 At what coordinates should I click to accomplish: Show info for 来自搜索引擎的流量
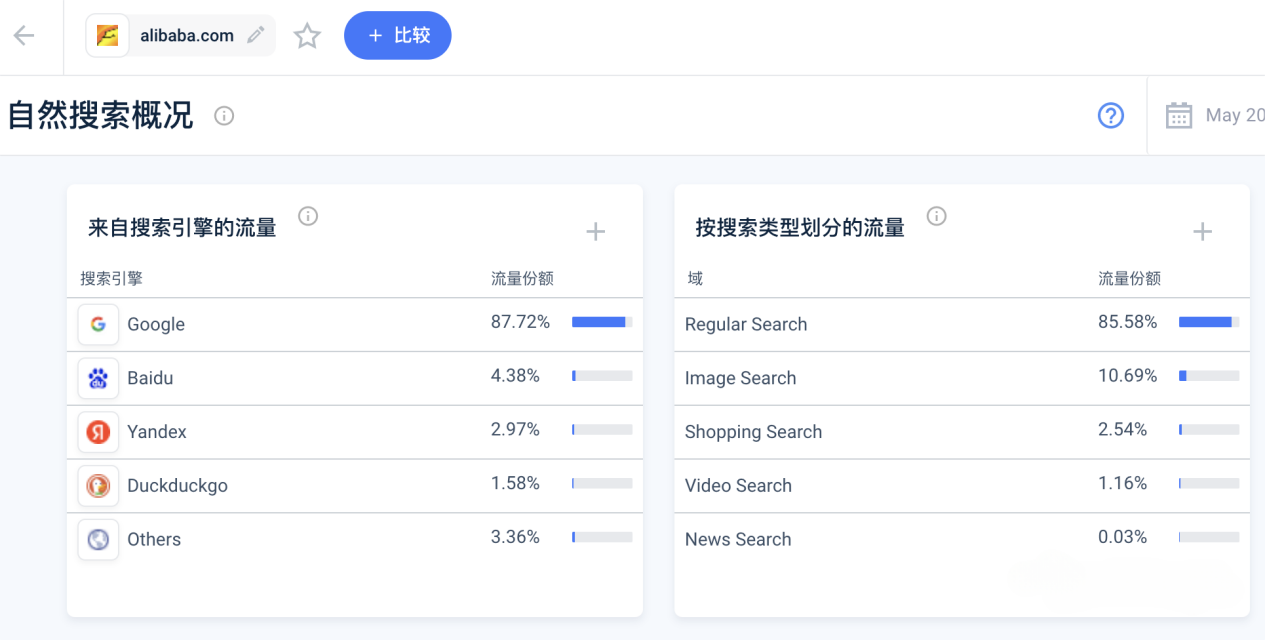point(308,216)
